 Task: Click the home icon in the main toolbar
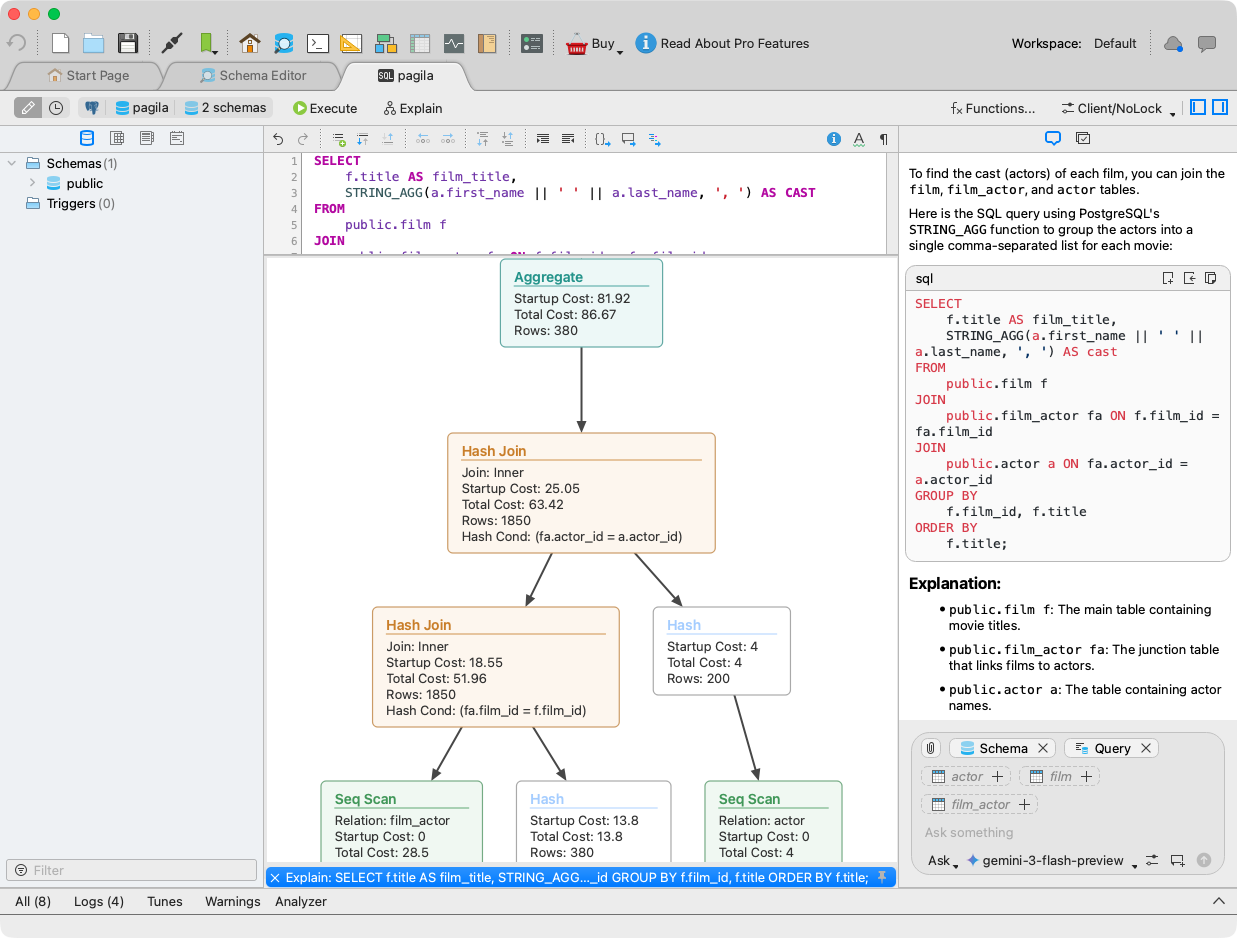click(250, 43)
